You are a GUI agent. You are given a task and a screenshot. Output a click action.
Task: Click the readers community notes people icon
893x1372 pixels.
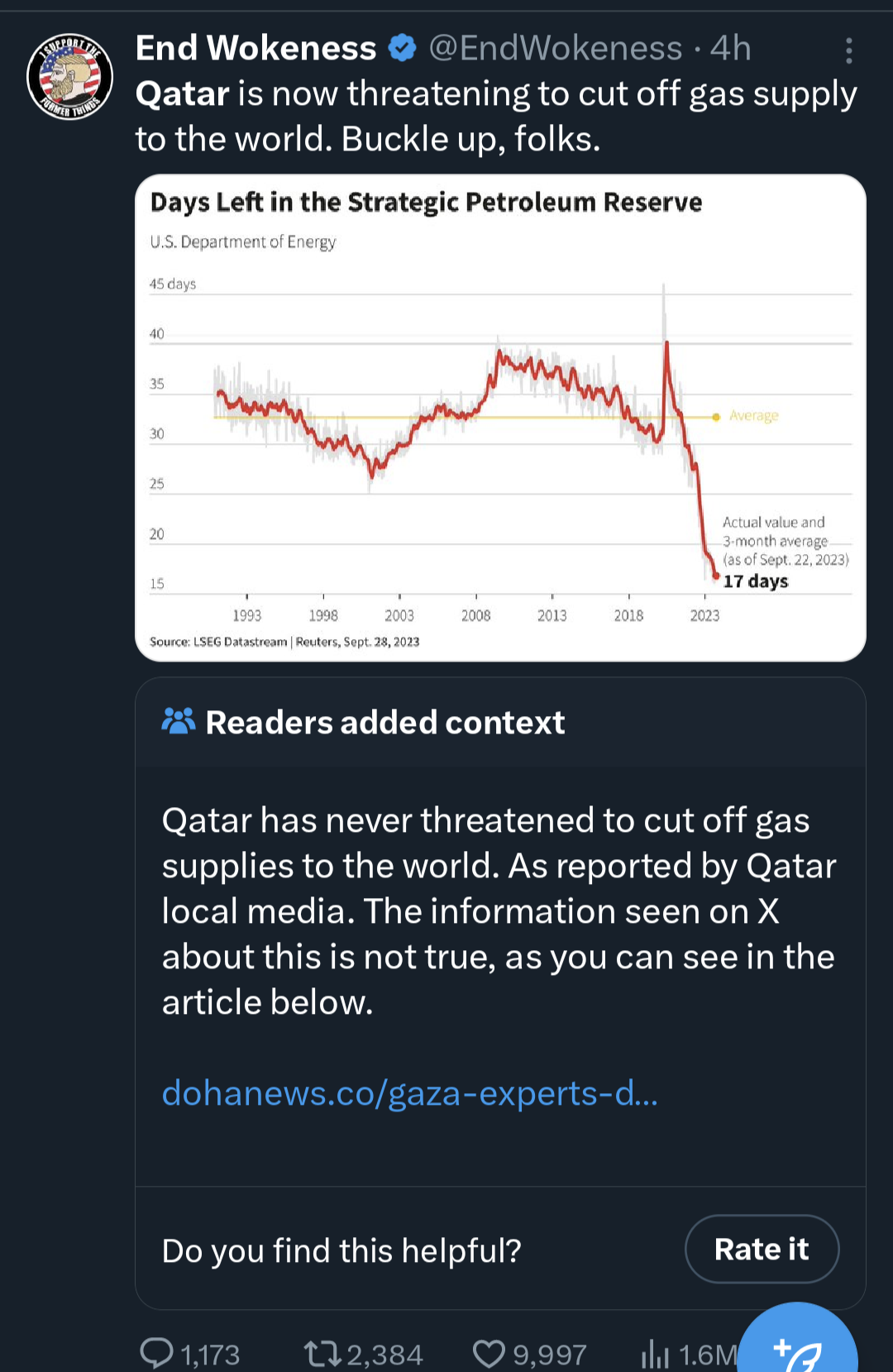tap(179, 721)
